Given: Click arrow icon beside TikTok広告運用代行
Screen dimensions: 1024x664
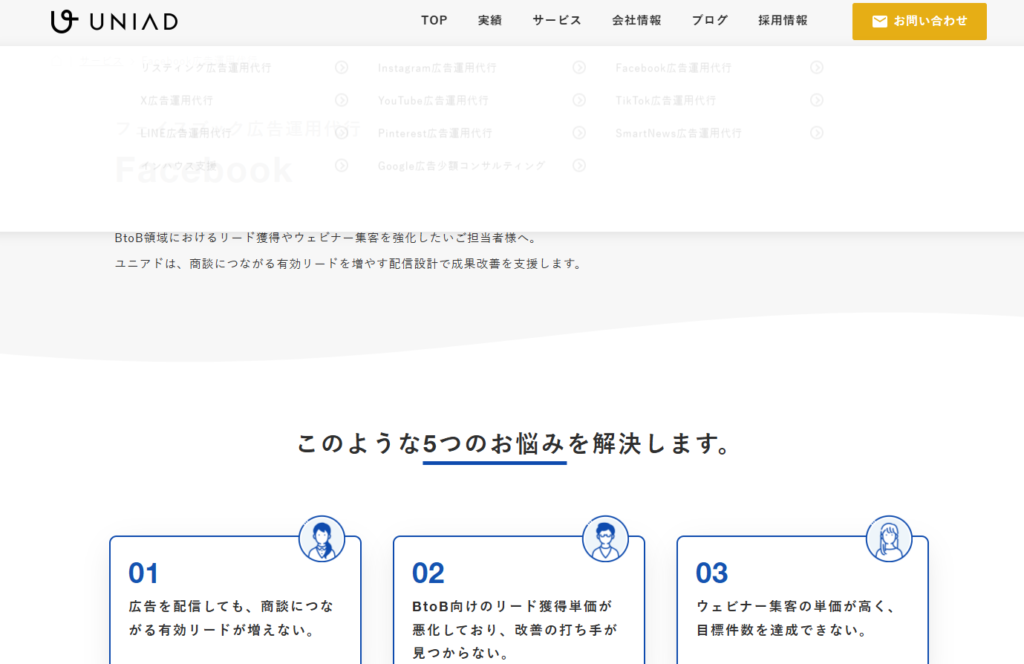Looking at the screenshot, I should point(816,100).
